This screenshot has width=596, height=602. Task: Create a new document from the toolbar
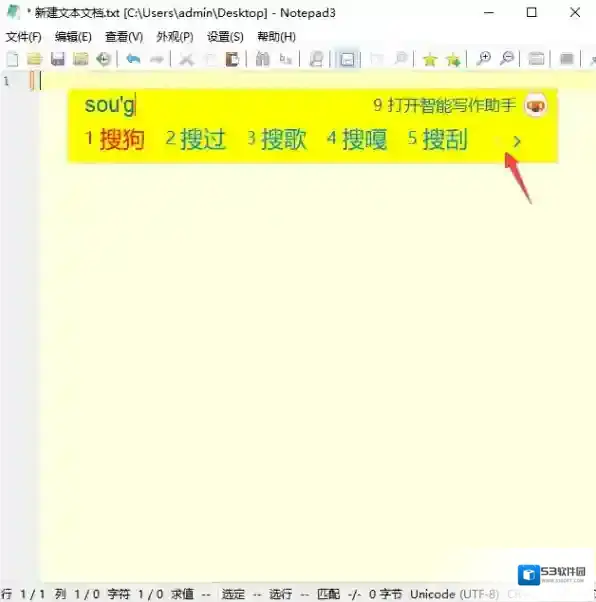coord(13,59)
